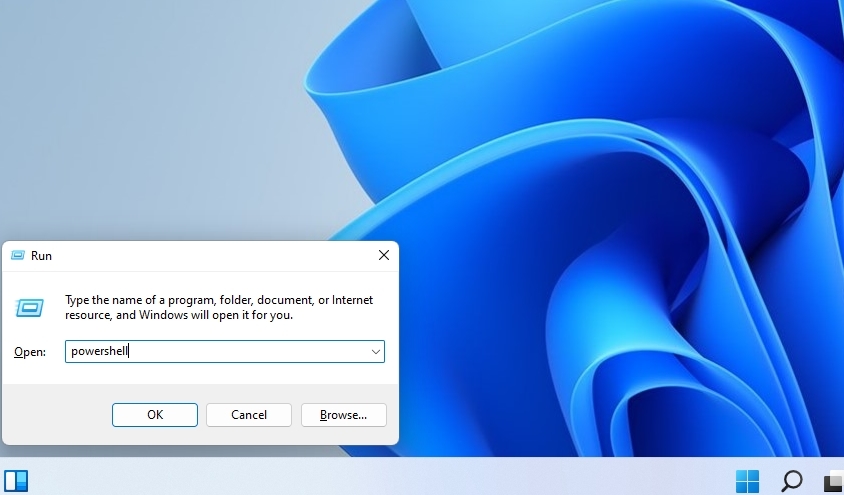Cancel the Run dialog
844x495 pixels.
click(x=249, y=415)
